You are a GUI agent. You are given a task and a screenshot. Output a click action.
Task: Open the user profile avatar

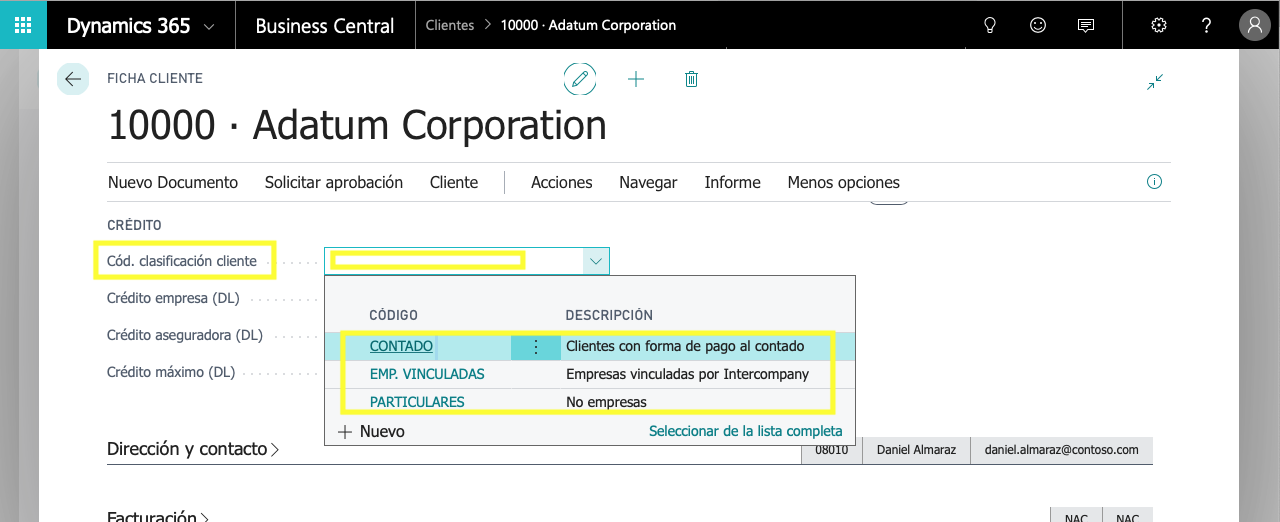click(x=1254, y=25)
